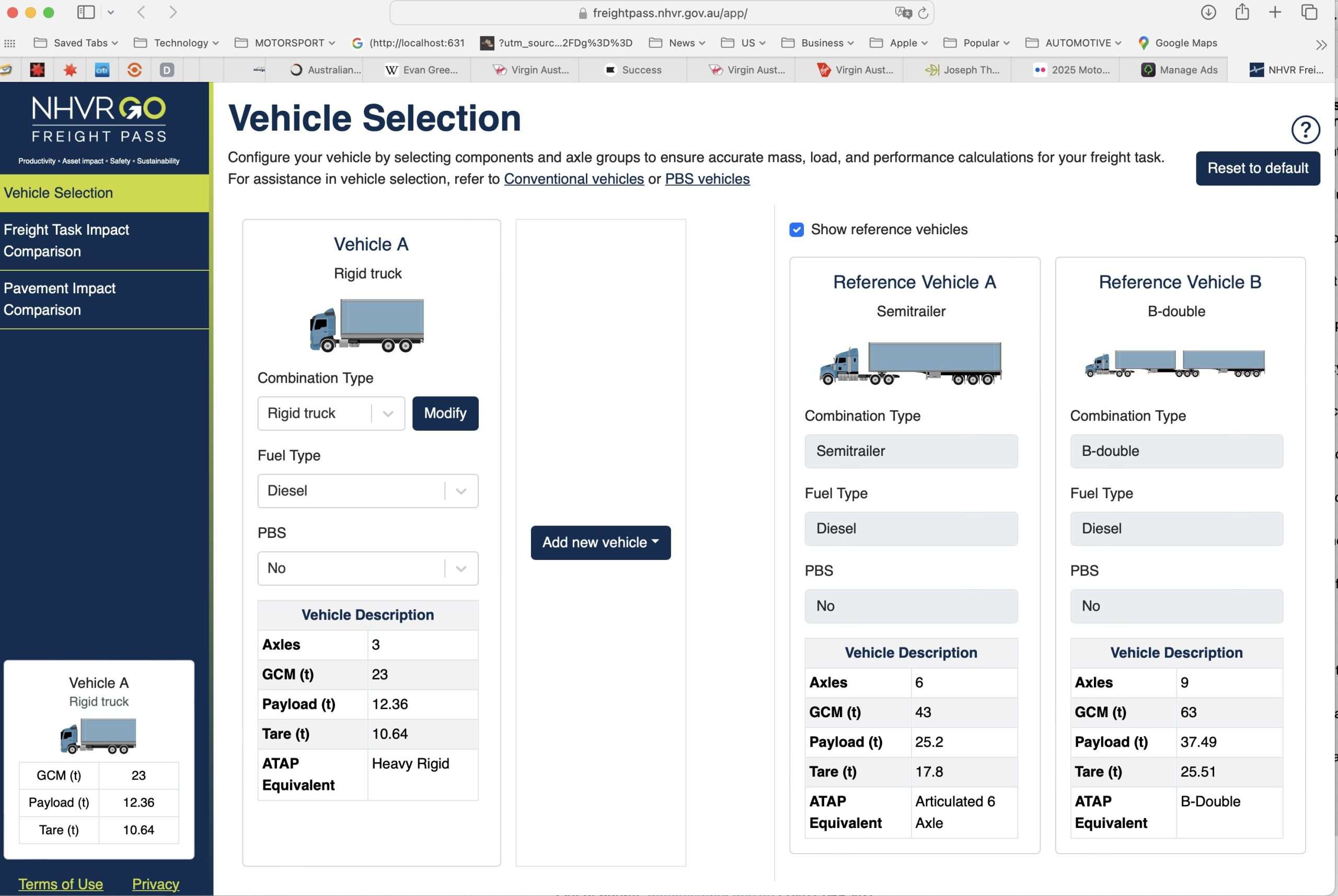Open the Safari downloads icon
Screen dimensions: 1338x896
tap(1208, 12)
